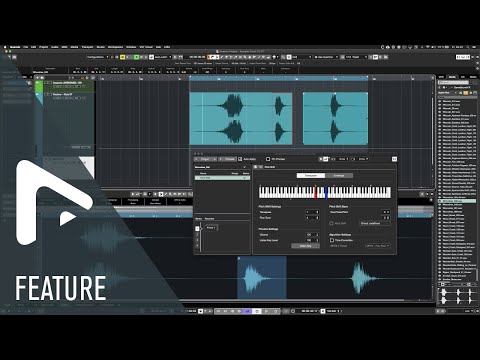Screen dimensions: 480x360
Task: Click the selected range in sample editor
Action: click(262, 278)
